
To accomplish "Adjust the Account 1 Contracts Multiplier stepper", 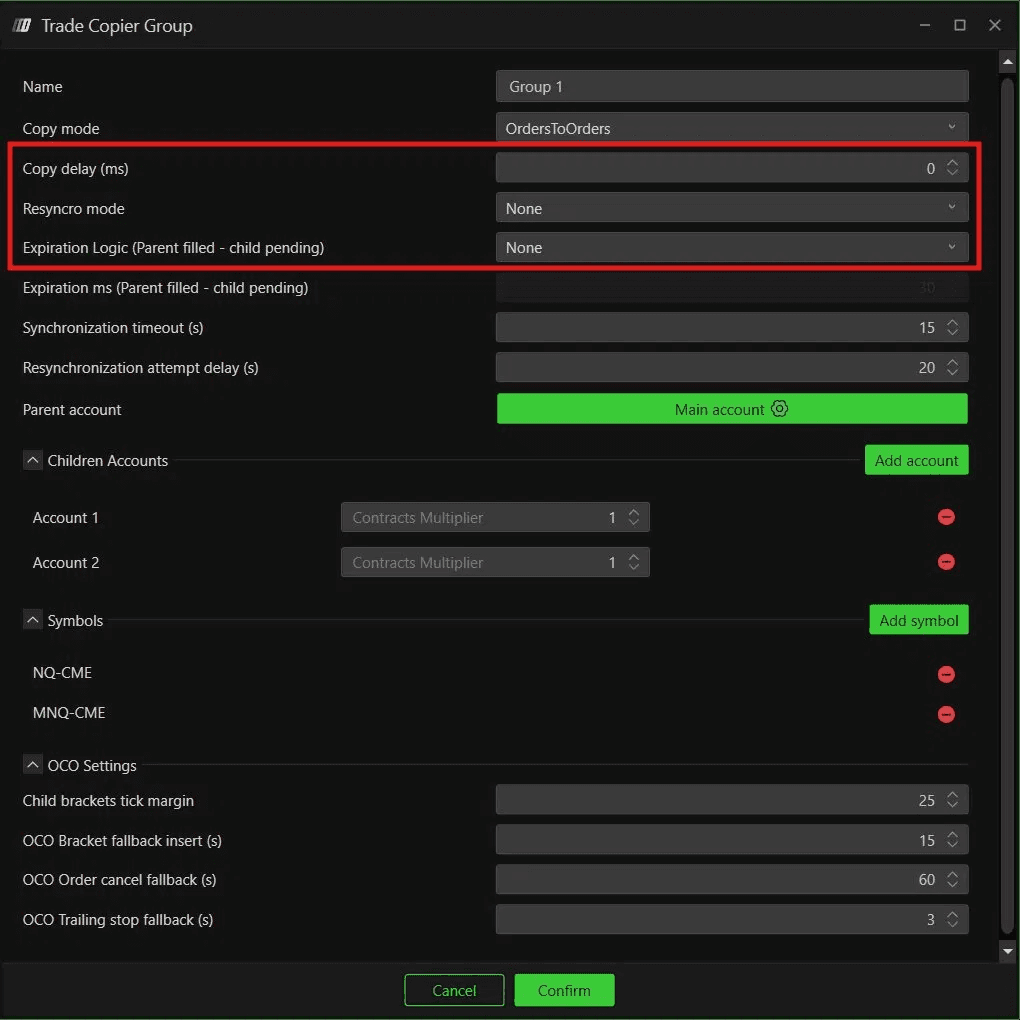I will pos(634,517).
